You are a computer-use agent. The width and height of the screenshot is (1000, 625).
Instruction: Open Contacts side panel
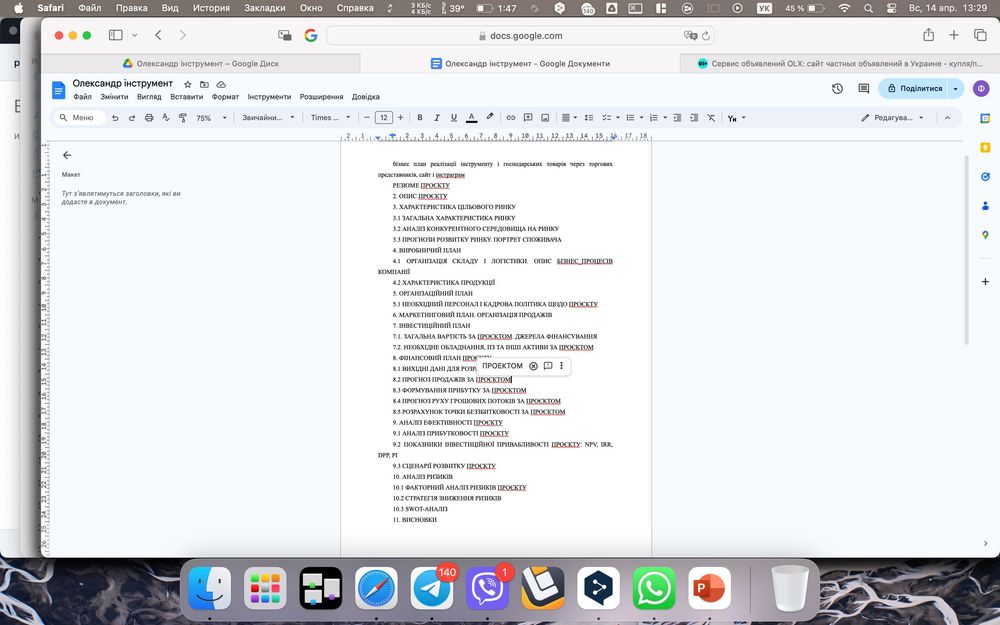click(x=985, y=206)
